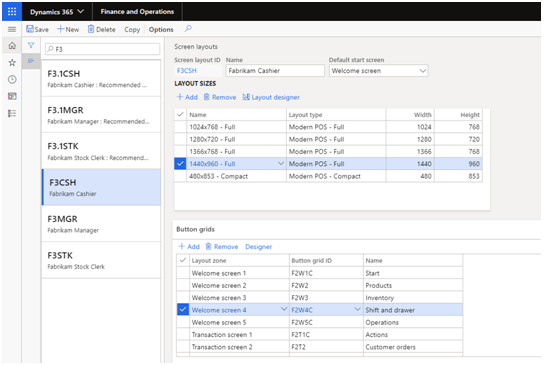Open Recent clock icon in the sidebar
Image resolution: width=546 pixels, height=365 pixels.
pyautogui.click(x=12, y=79)
